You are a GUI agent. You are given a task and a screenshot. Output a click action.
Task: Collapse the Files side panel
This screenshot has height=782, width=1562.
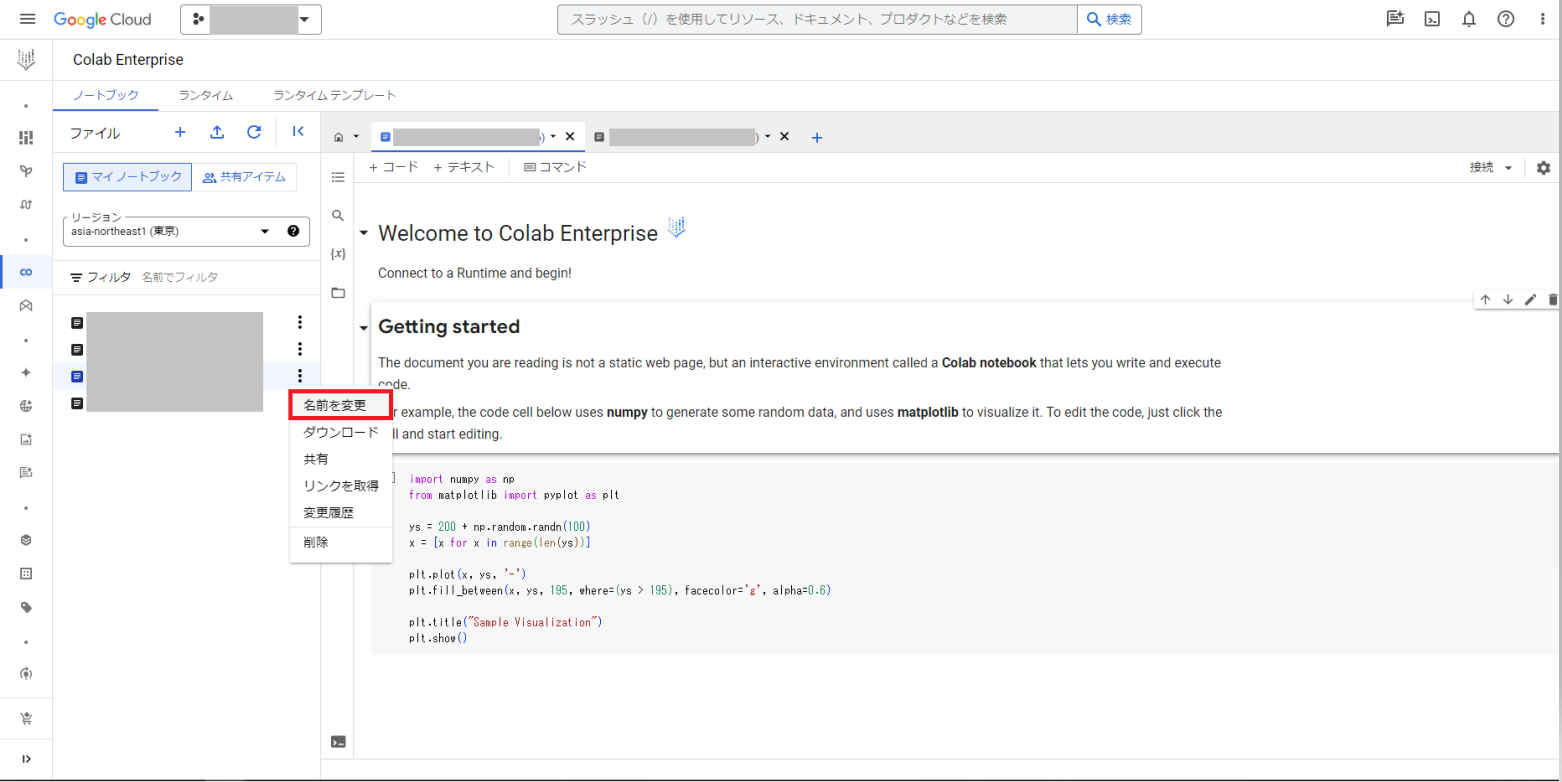(x=297, y=132)
